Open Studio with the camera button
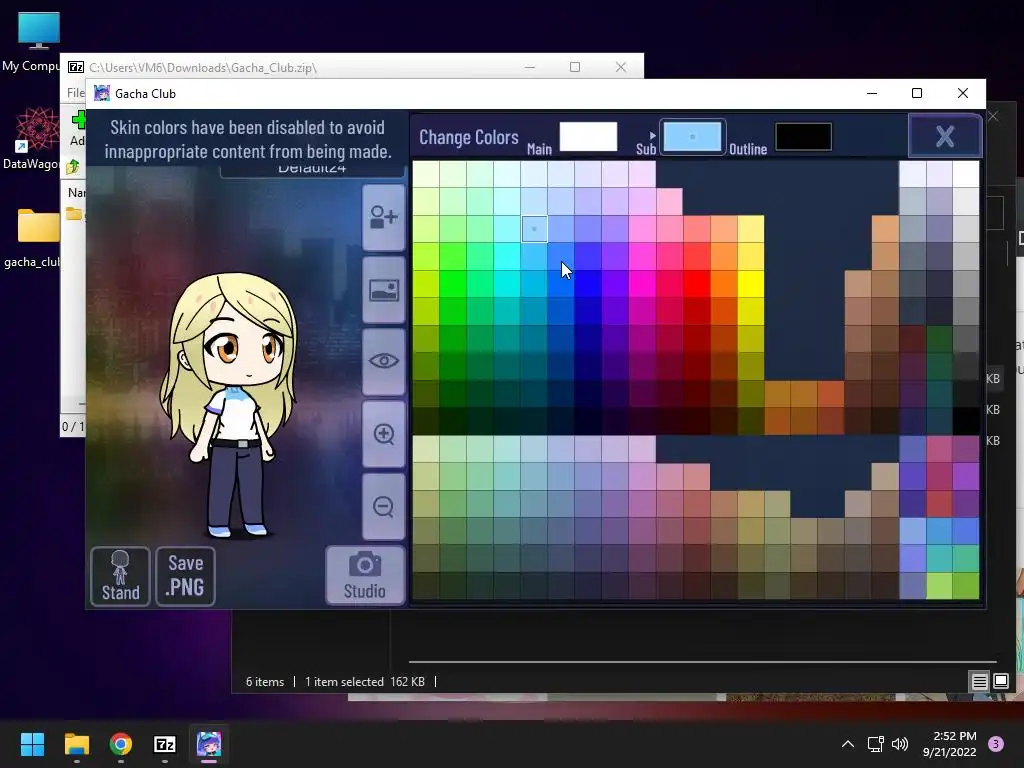This screenshot has height=768, width=1024. tap(365, 575)
